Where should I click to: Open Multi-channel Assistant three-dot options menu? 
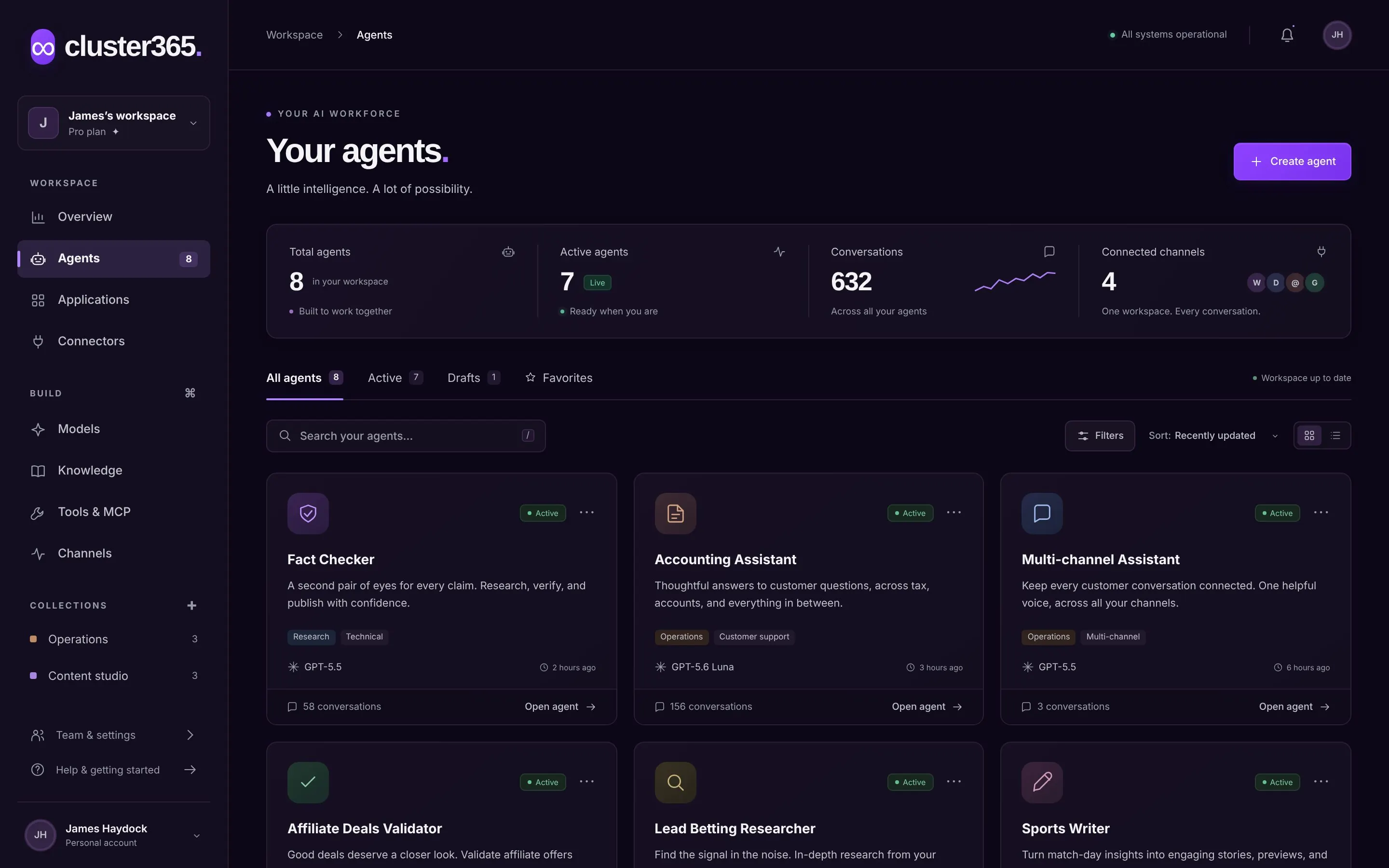(1321, 513)
